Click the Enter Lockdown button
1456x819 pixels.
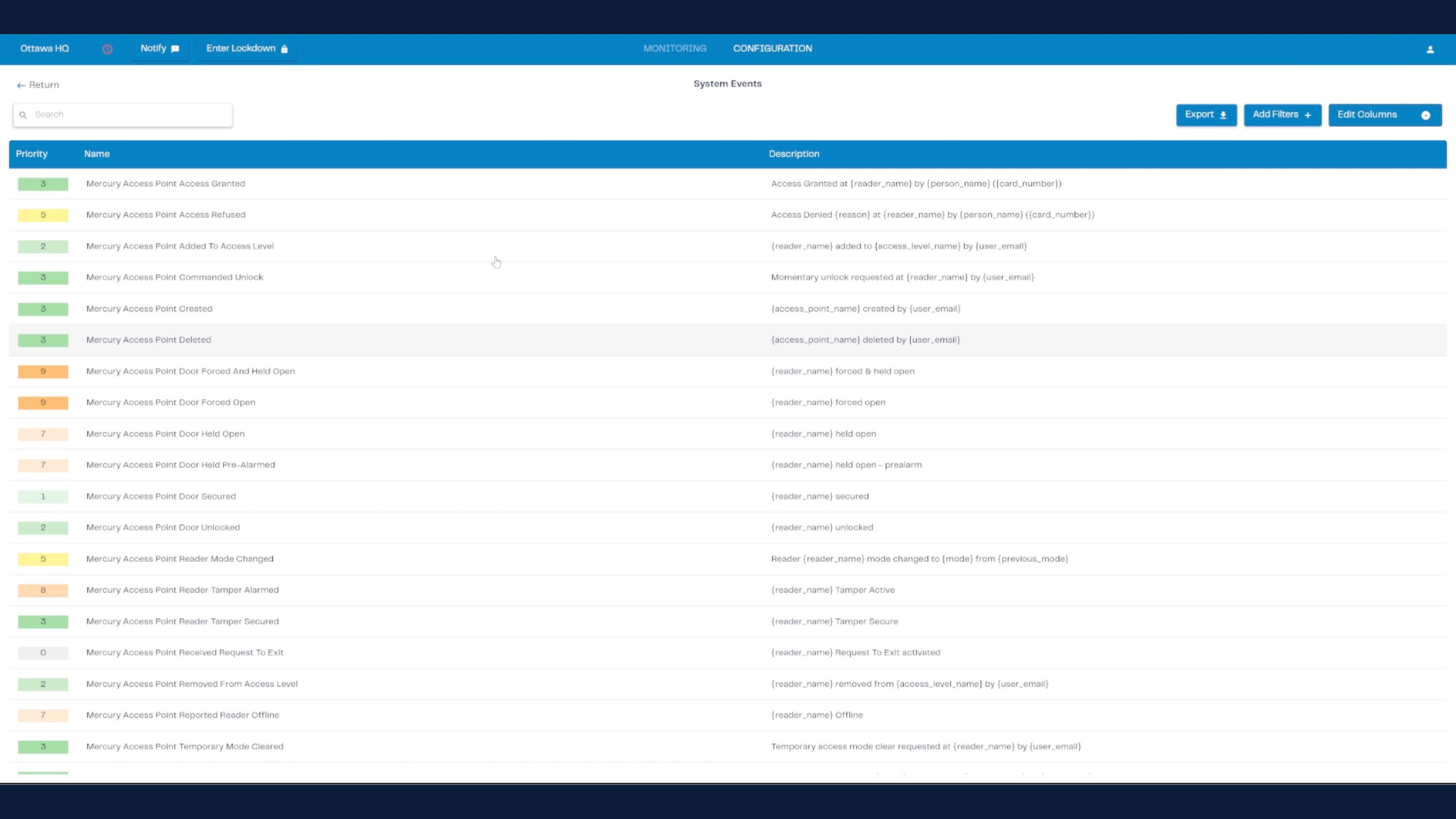(246, 49)
